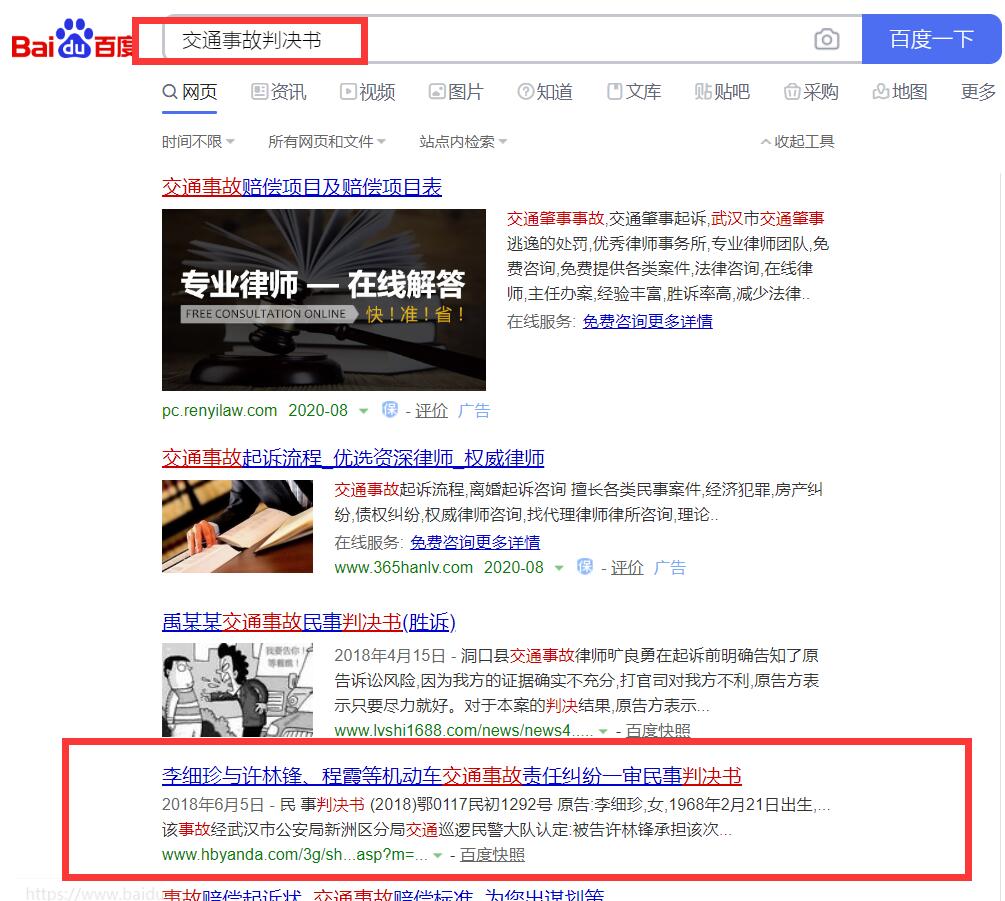The height and width of the screenshot is (901, 1005).
Task: Click the pc.renyilaw.com URL
Action: point(219,411)
